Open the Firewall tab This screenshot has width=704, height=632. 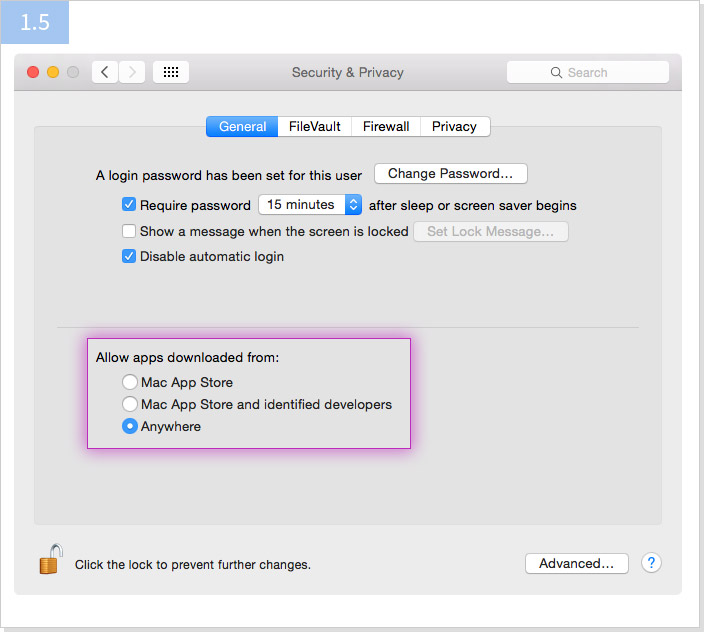(x=386, y=126)
